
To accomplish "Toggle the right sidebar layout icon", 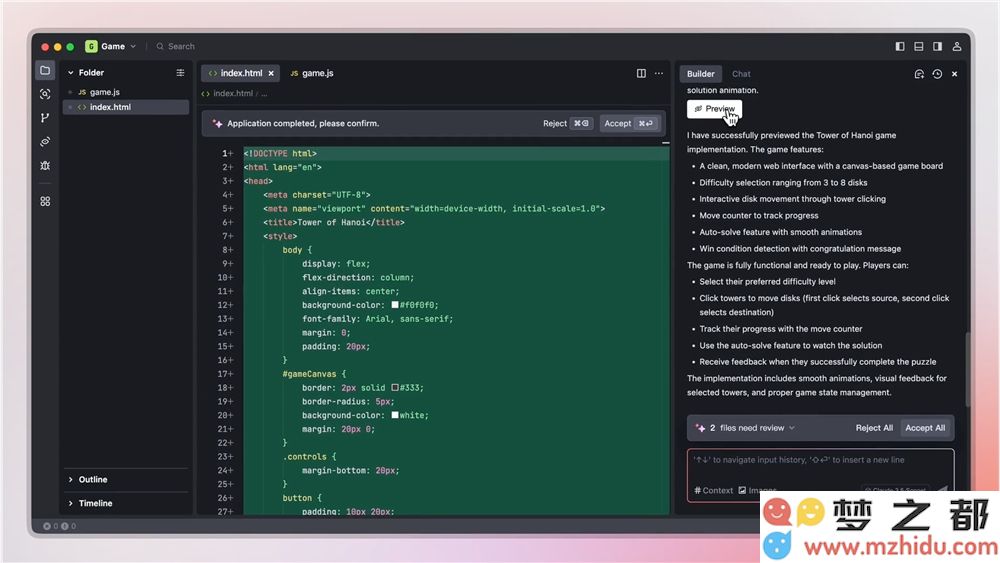I will pyautogui.click(x=937, y=47).
